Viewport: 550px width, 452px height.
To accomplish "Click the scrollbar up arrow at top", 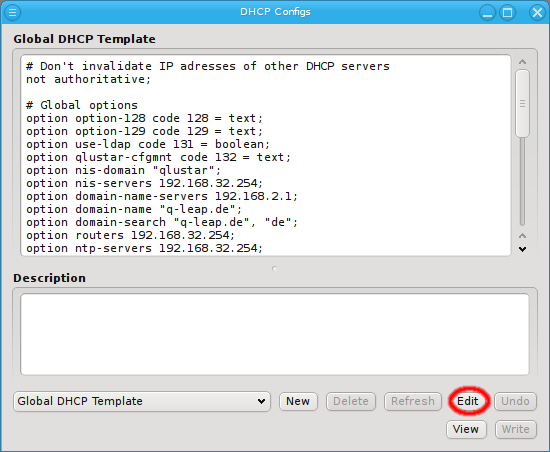I will point(522,62).
